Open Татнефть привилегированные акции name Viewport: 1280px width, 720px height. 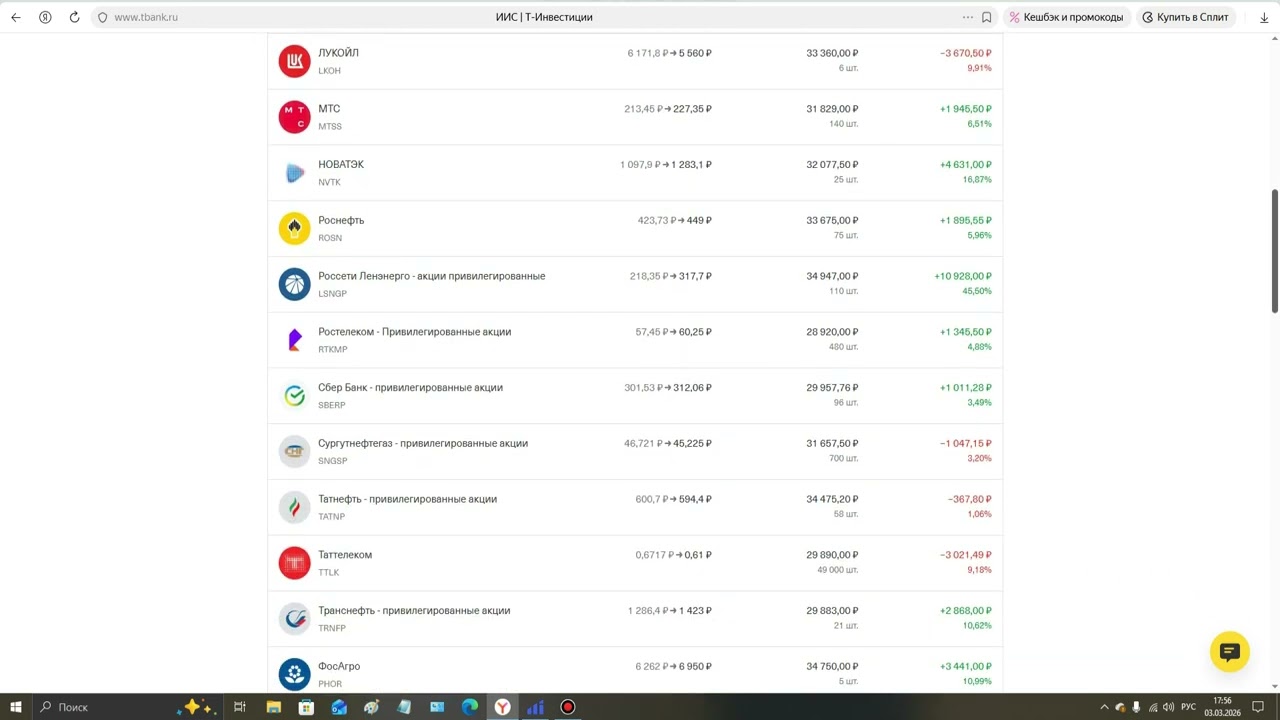tap(408, 499)
